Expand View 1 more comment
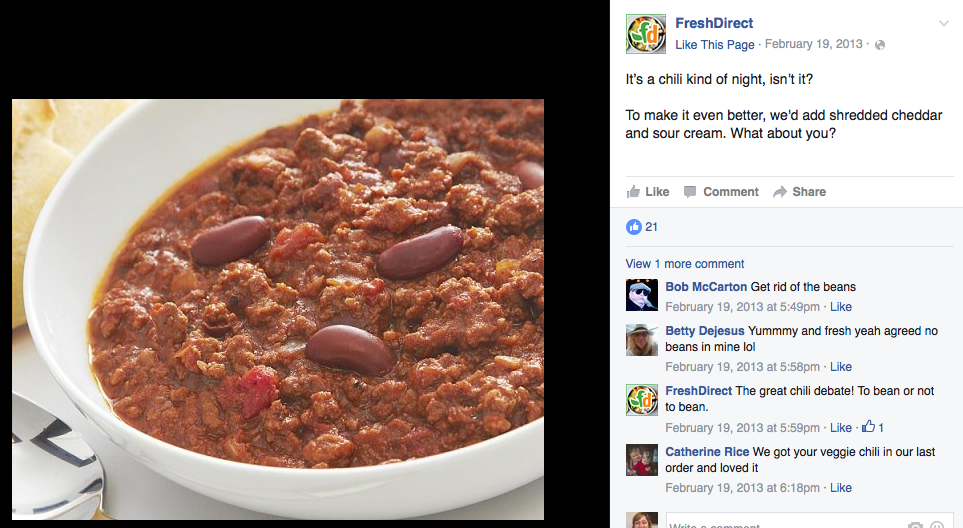Viewport: 963px width, 528px height. coord(685,263)
